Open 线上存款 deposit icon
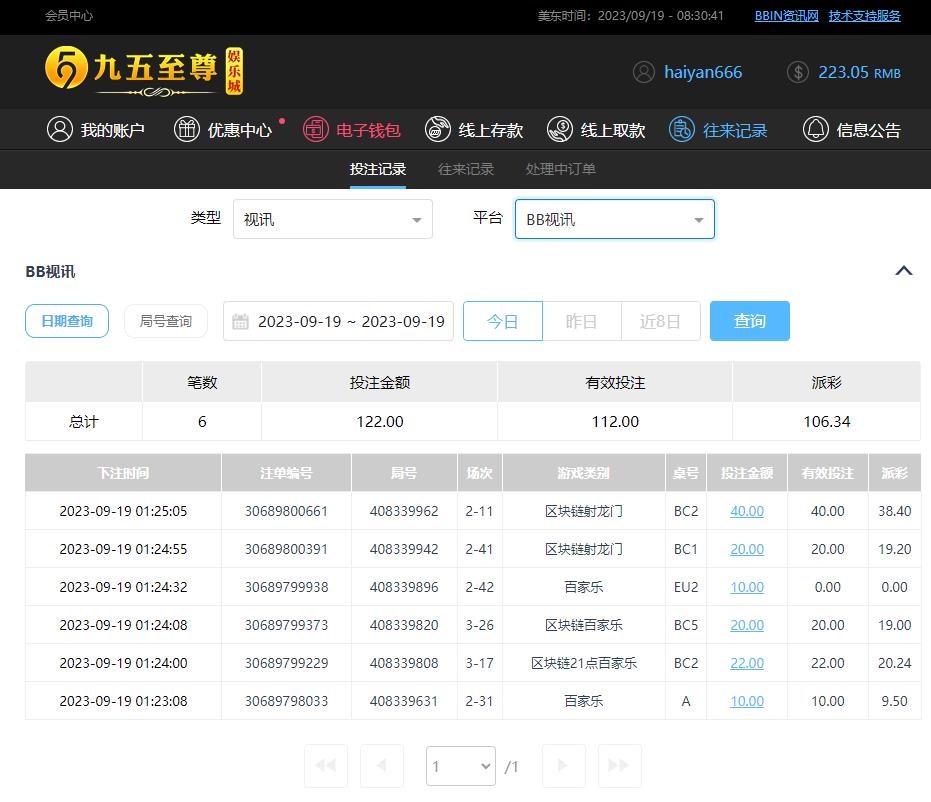 [438, 129]
